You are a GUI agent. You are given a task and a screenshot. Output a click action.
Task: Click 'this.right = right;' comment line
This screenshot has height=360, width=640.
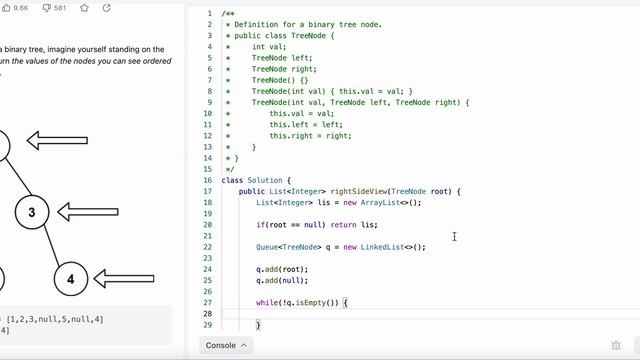tap(310, 136)
